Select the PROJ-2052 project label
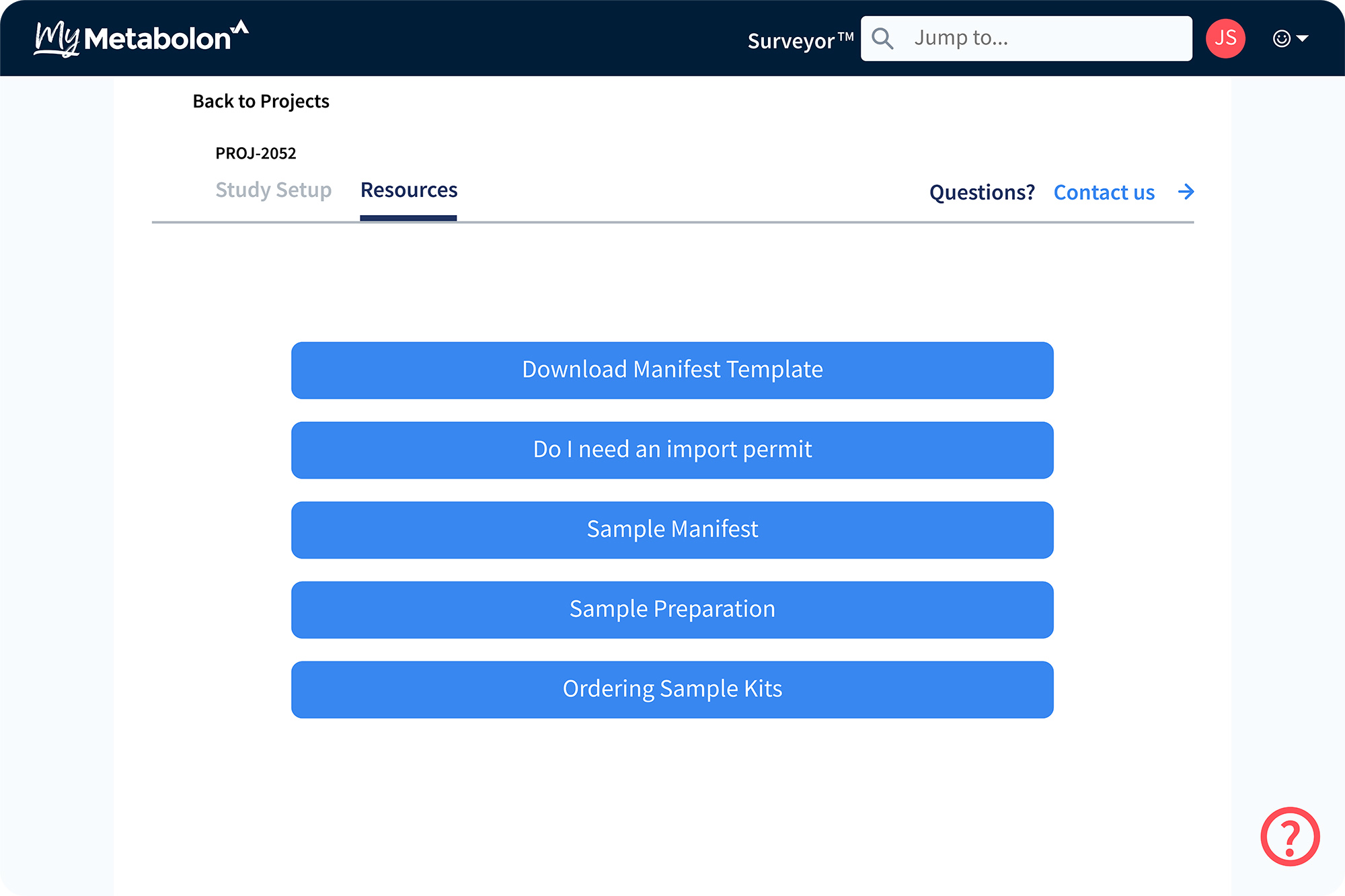1345x896 pixels. (x=256, y=153)
